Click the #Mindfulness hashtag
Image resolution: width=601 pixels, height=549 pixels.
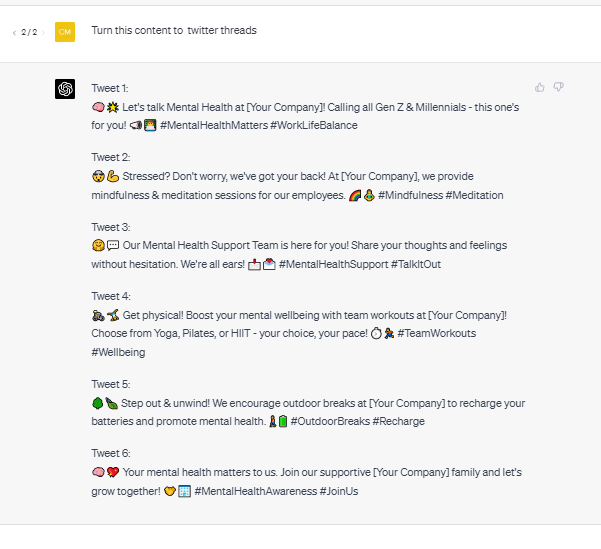[x=410, y=195]
